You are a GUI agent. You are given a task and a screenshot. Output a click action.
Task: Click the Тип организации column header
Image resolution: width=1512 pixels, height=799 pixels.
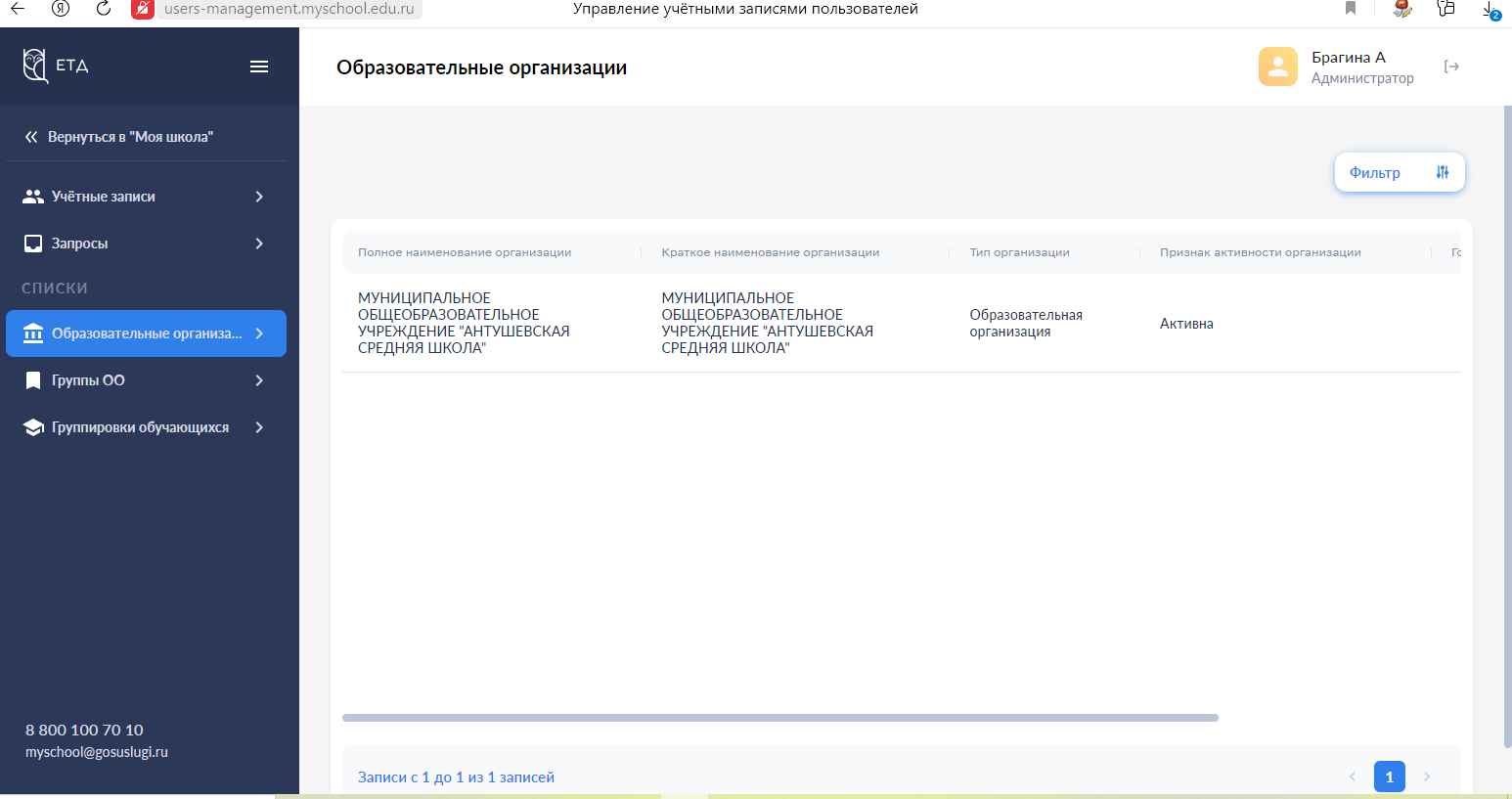[x=1019, y=252]
